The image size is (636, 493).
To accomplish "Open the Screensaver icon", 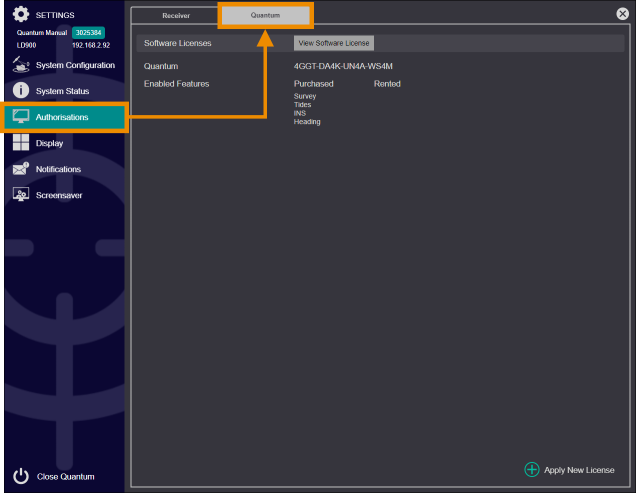I will tap(21, 194).
